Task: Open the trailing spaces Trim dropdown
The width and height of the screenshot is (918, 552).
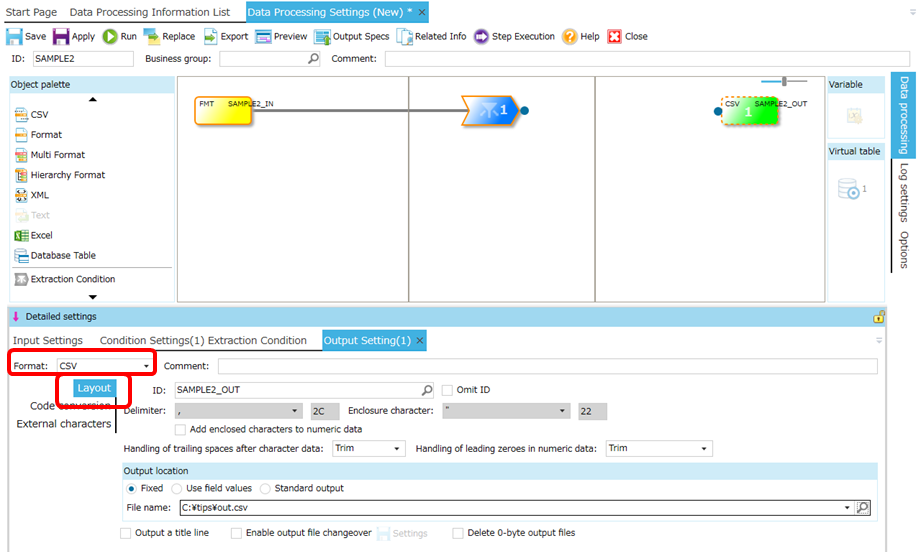Action: [398, 448]
